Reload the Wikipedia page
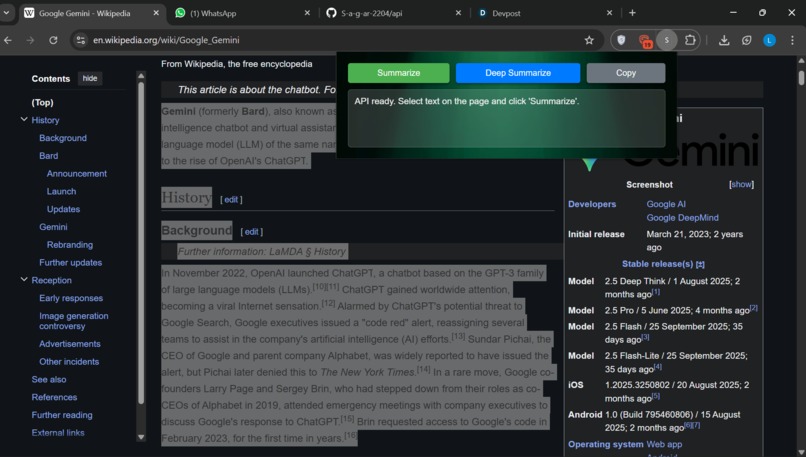This screenshot has height=457, width=806. [x=53, y=40]
